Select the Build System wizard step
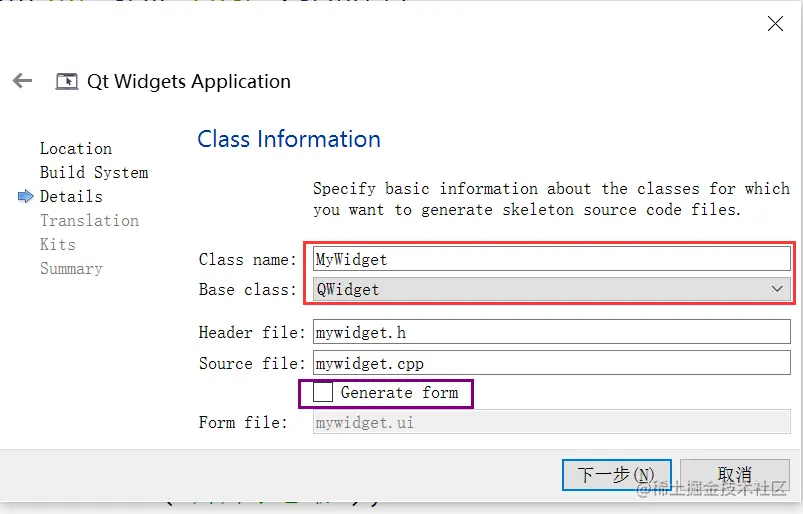803x514 pixels. (x=94, y=173)
